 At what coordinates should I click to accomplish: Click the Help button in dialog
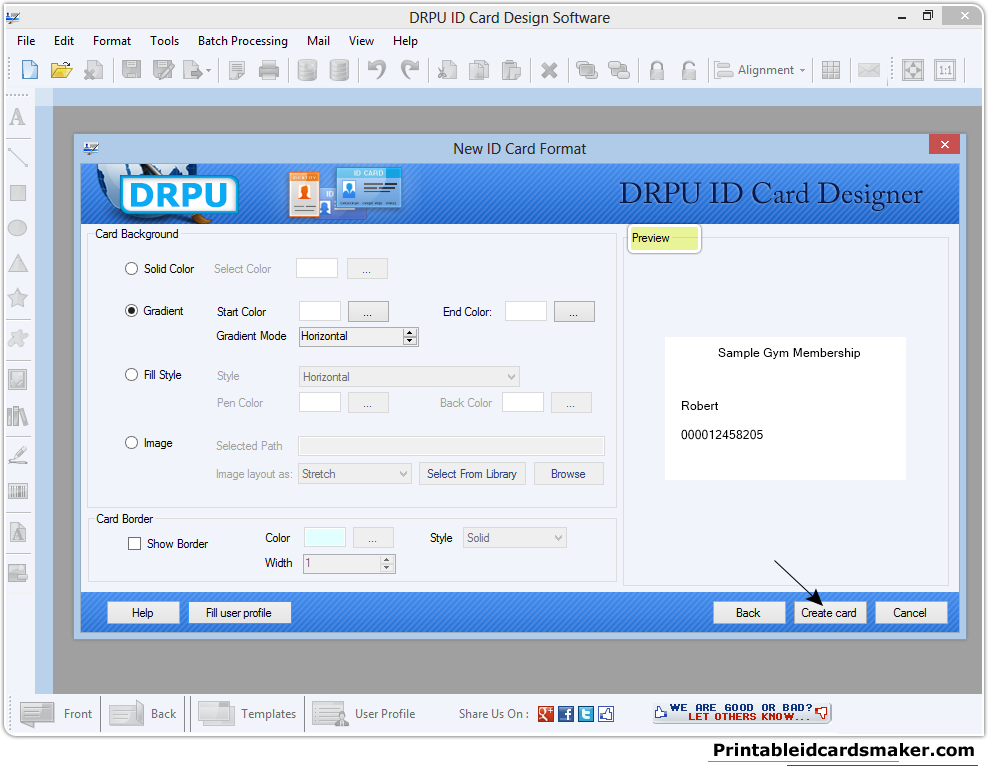click(142, 613)
